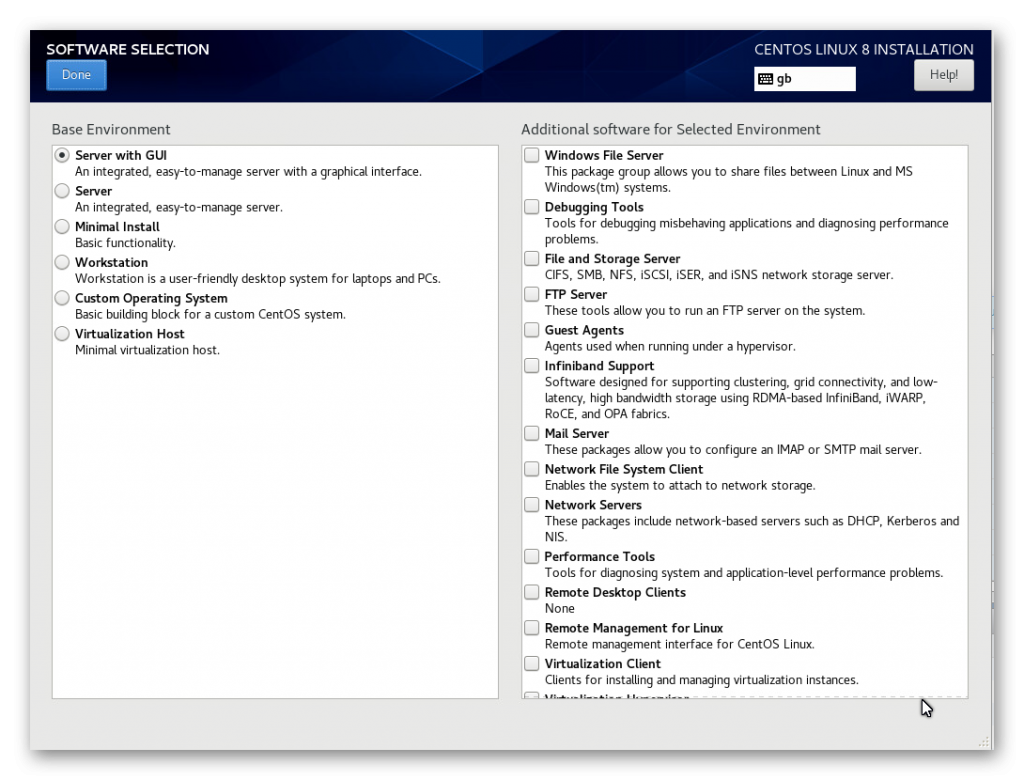Select the Virtualization Host radio button
The height and width of the screenshot is (780, 1024).
click(62, 334)
